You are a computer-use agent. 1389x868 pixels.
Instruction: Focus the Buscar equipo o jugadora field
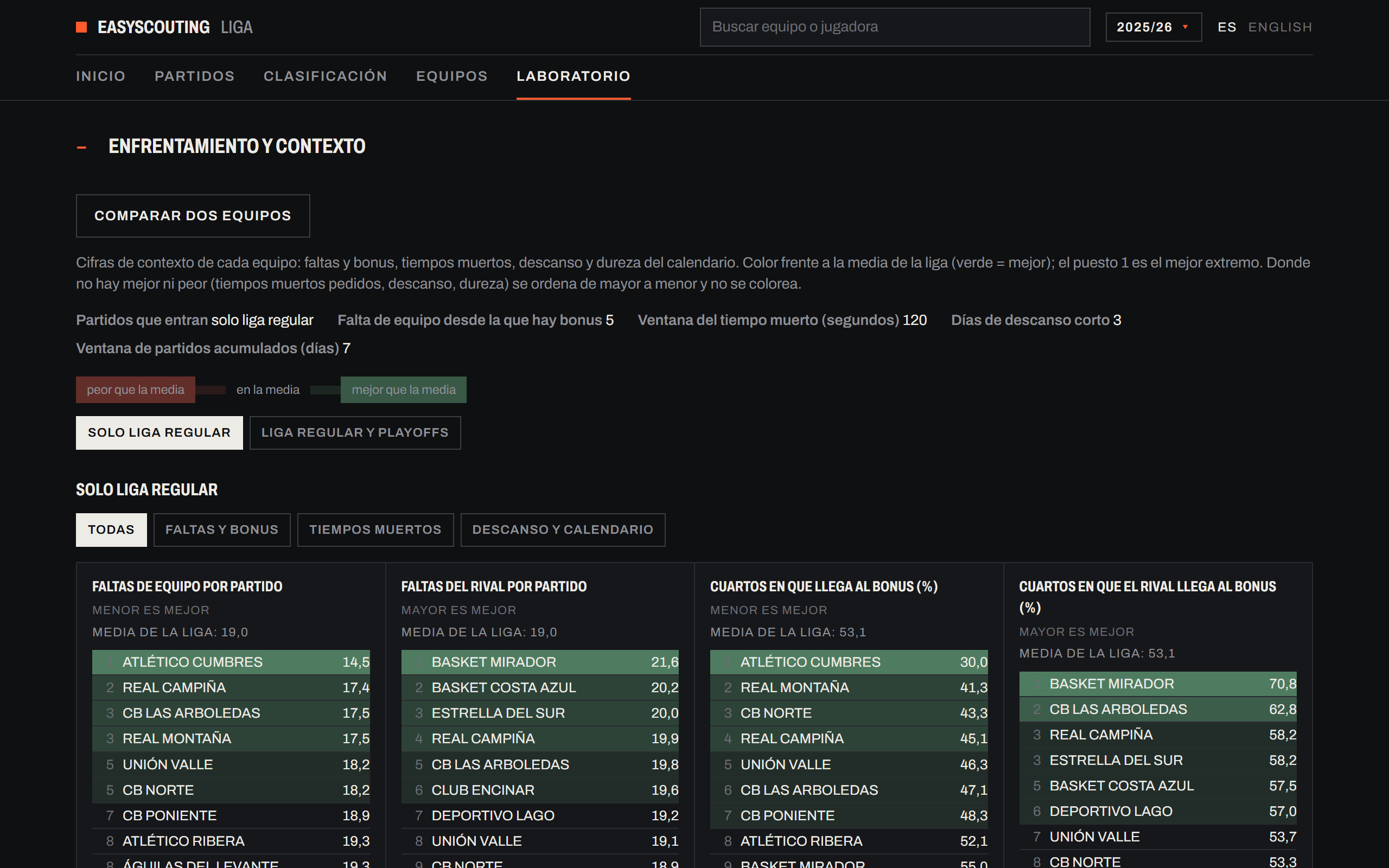[894, 27]
